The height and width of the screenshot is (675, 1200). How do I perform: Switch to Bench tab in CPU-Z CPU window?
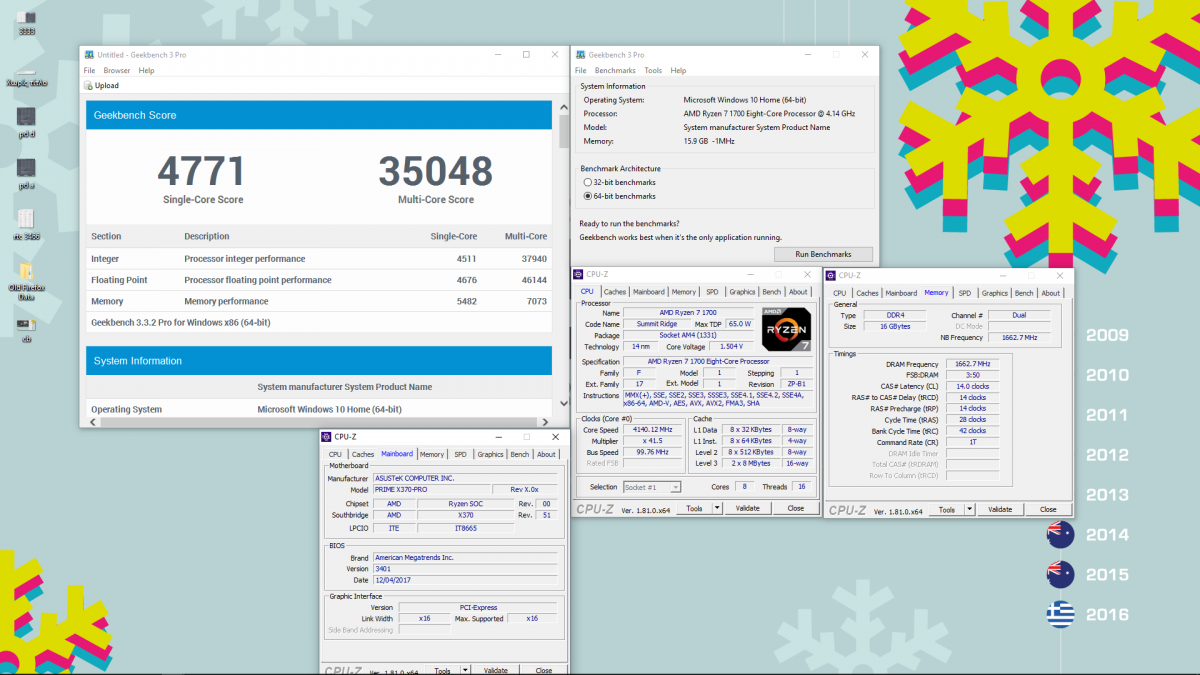[x=772, y=292]
